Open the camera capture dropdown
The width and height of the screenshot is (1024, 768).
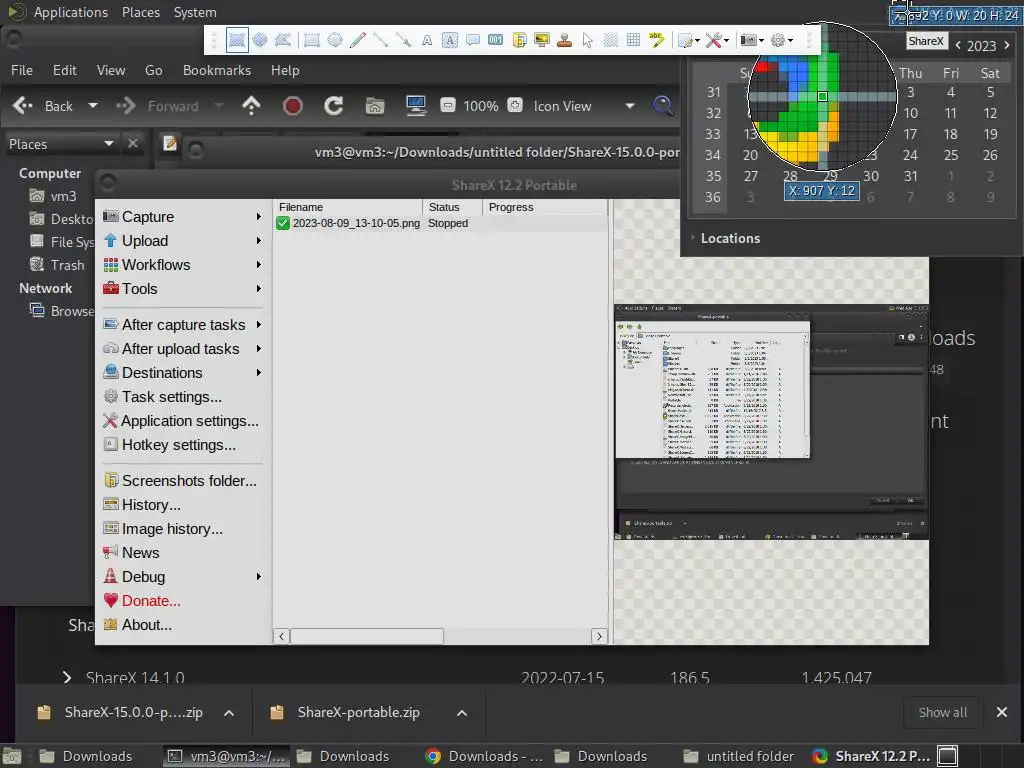click(x=752, y=40)
